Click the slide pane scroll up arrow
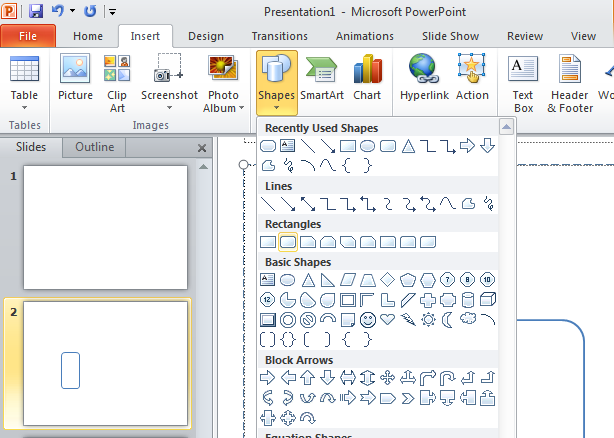 (203, 167)
